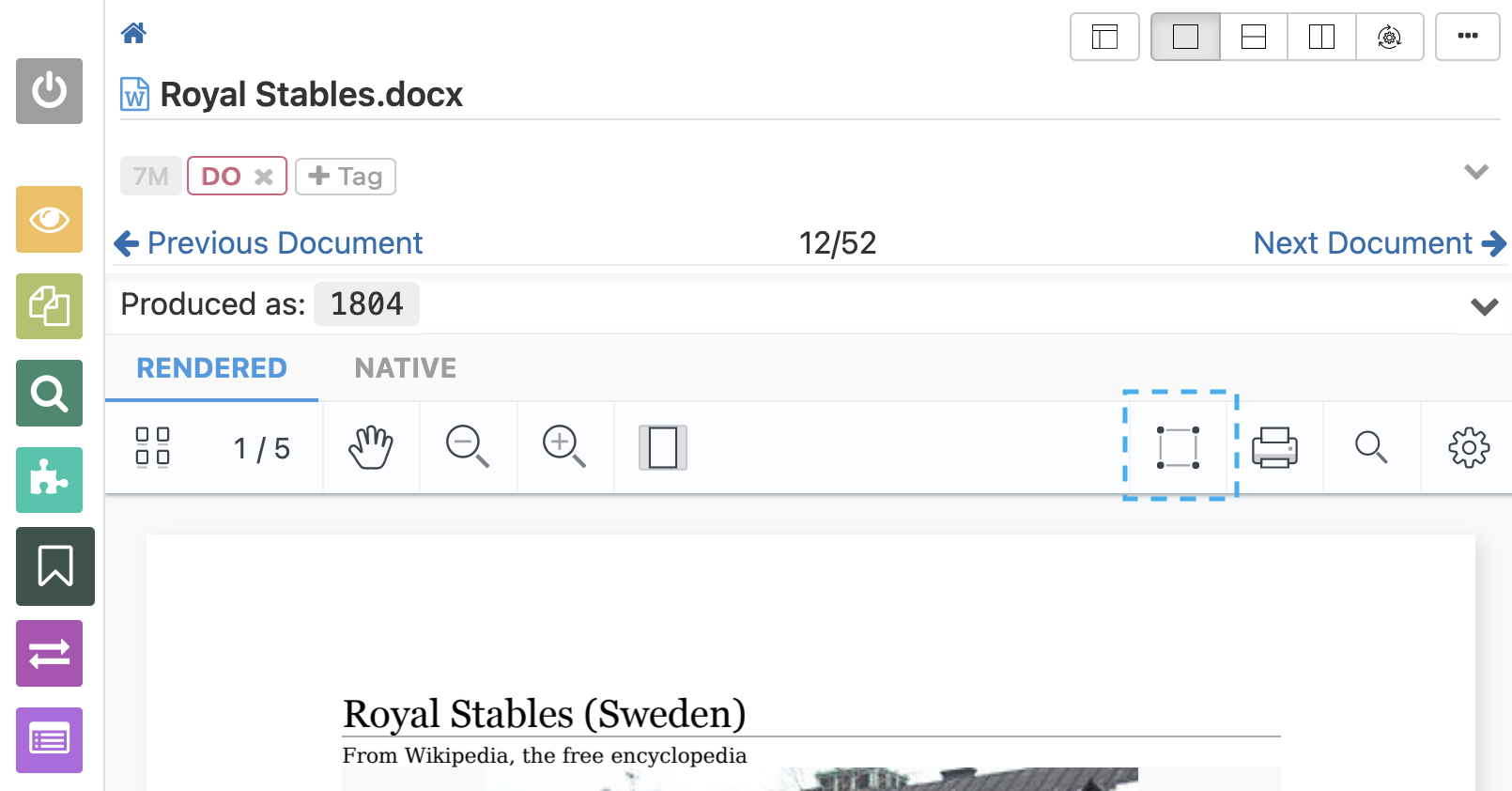
Task: Print the rendered document
Action: tap(1274, 447)
